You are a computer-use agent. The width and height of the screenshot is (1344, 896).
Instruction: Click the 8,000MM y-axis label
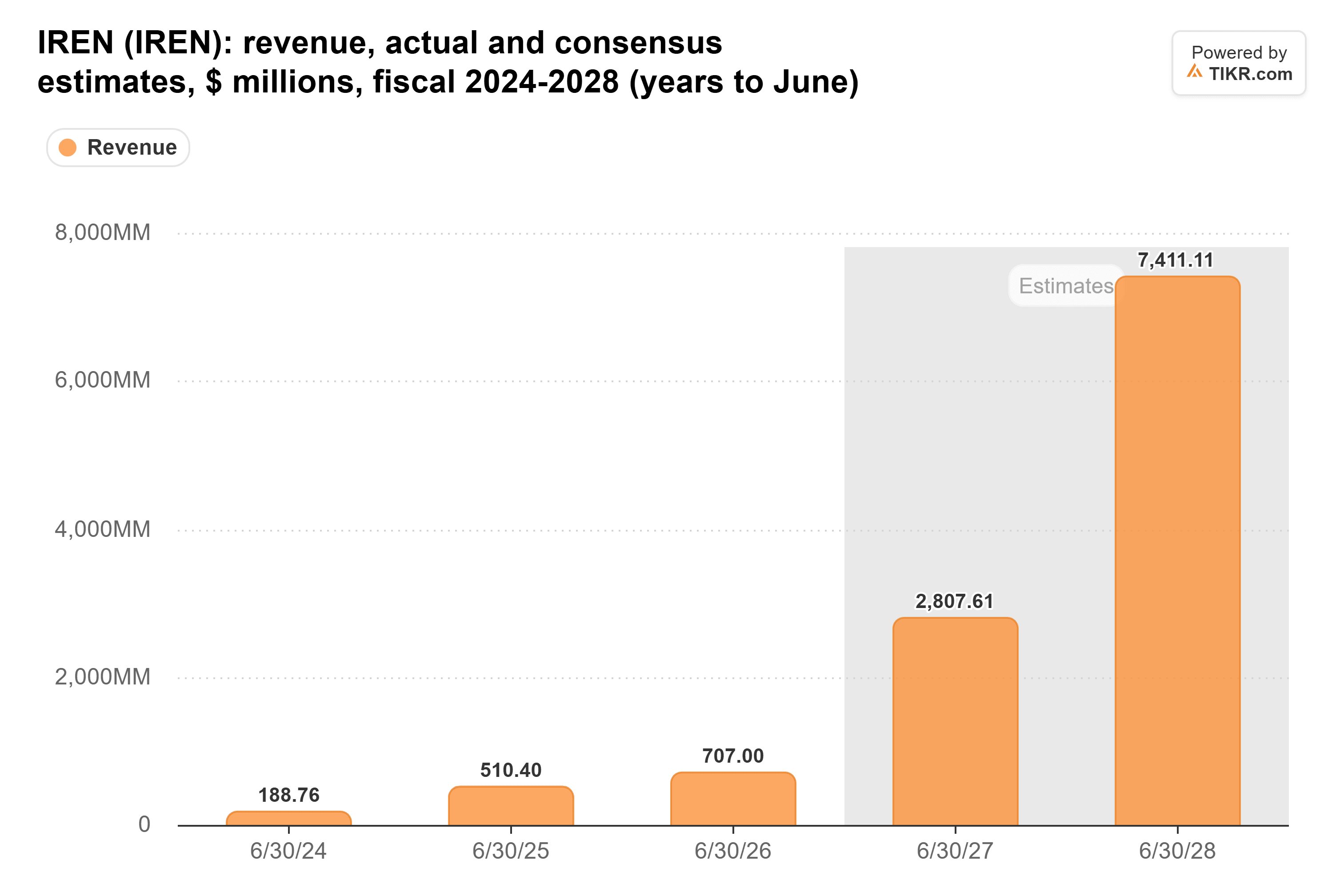point(103,232)
